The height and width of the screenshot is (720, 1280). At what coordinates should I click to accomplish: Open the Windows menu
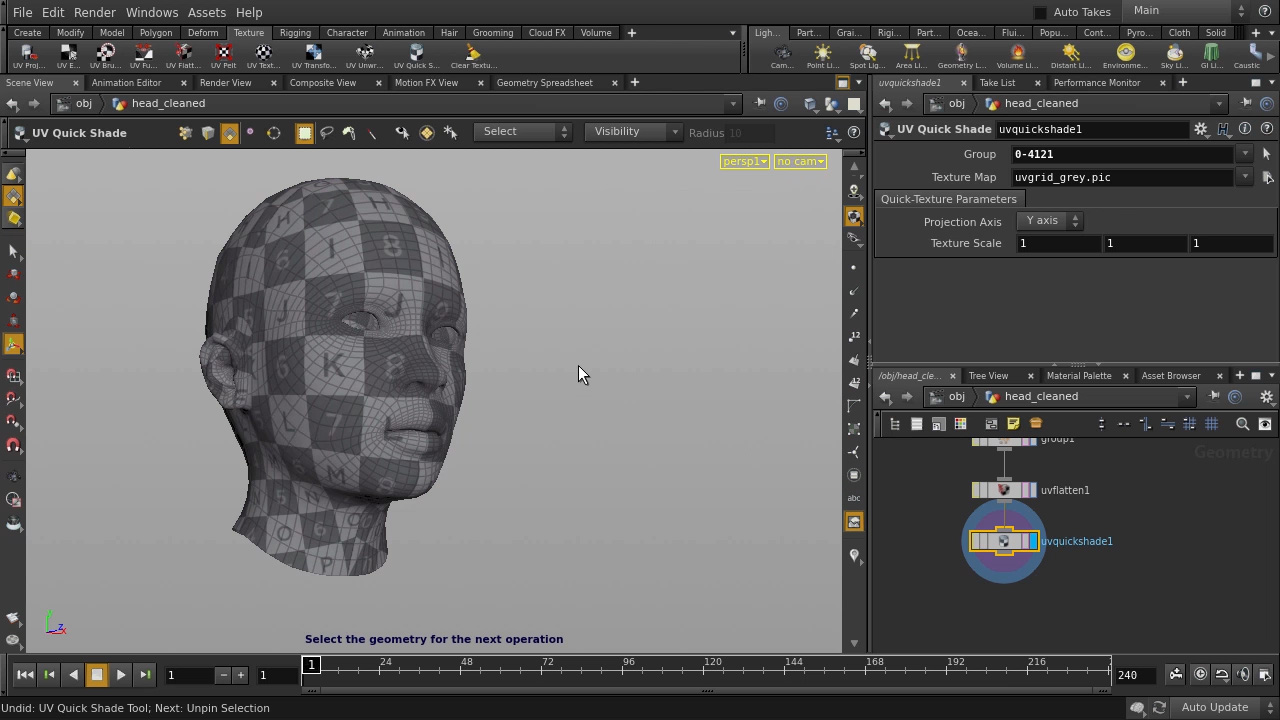pos(151,12)
